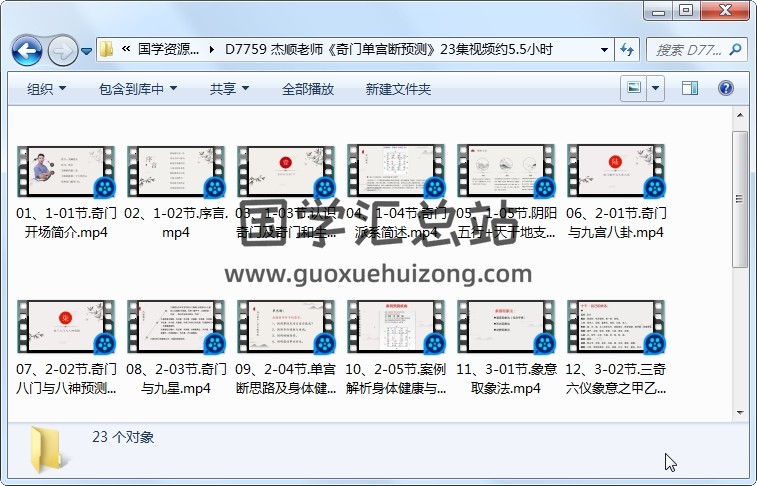Viewport: 757px width, 486px height.
Task: Open the 共享 menu
Action: (229, 89)
